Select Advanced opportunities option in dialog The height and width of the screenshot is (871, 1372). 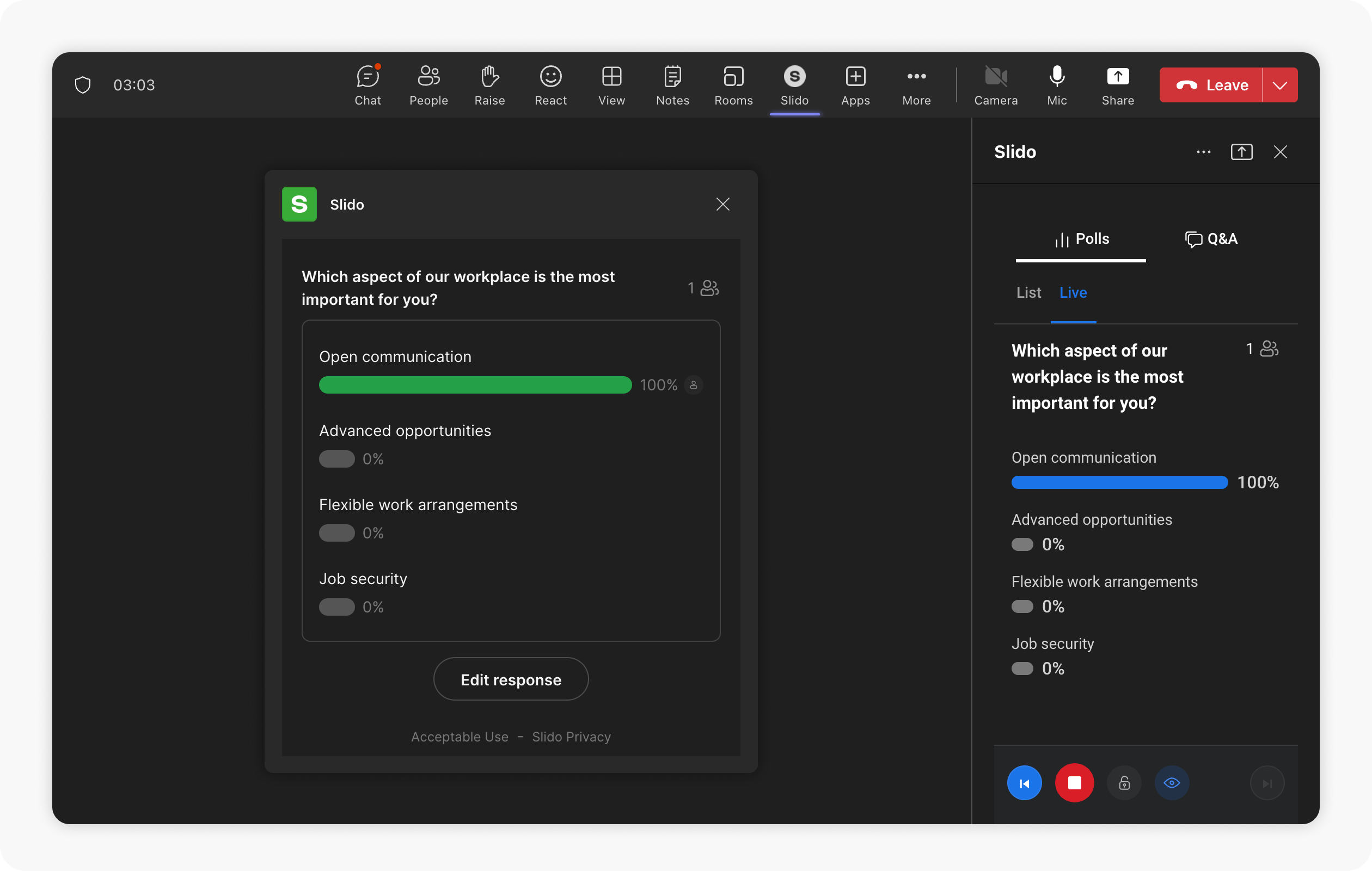(x=405, y=431)
